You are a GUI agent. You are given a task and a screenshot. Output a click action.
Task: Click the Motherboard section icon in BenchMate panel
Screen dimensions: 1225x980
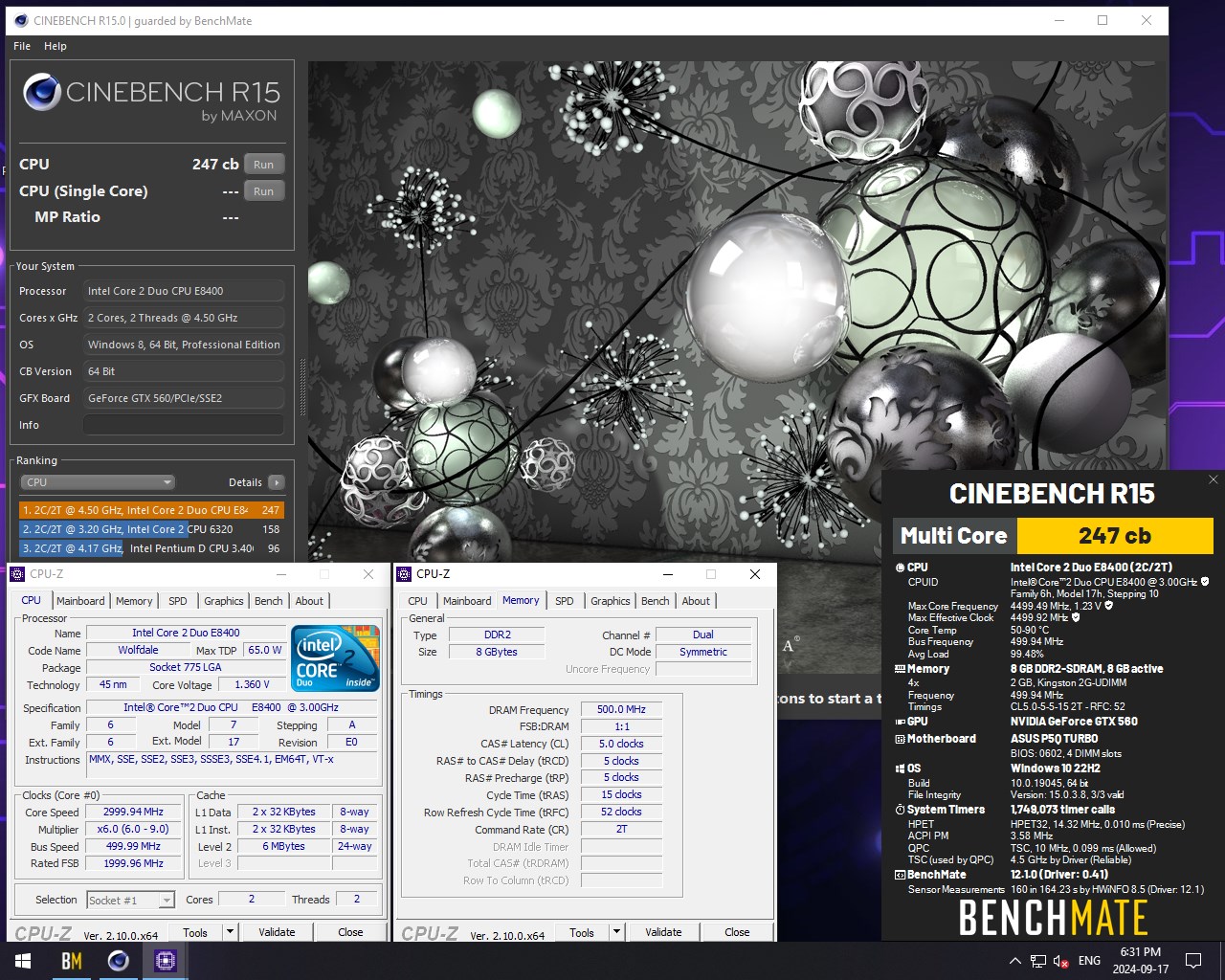[900, 739]
